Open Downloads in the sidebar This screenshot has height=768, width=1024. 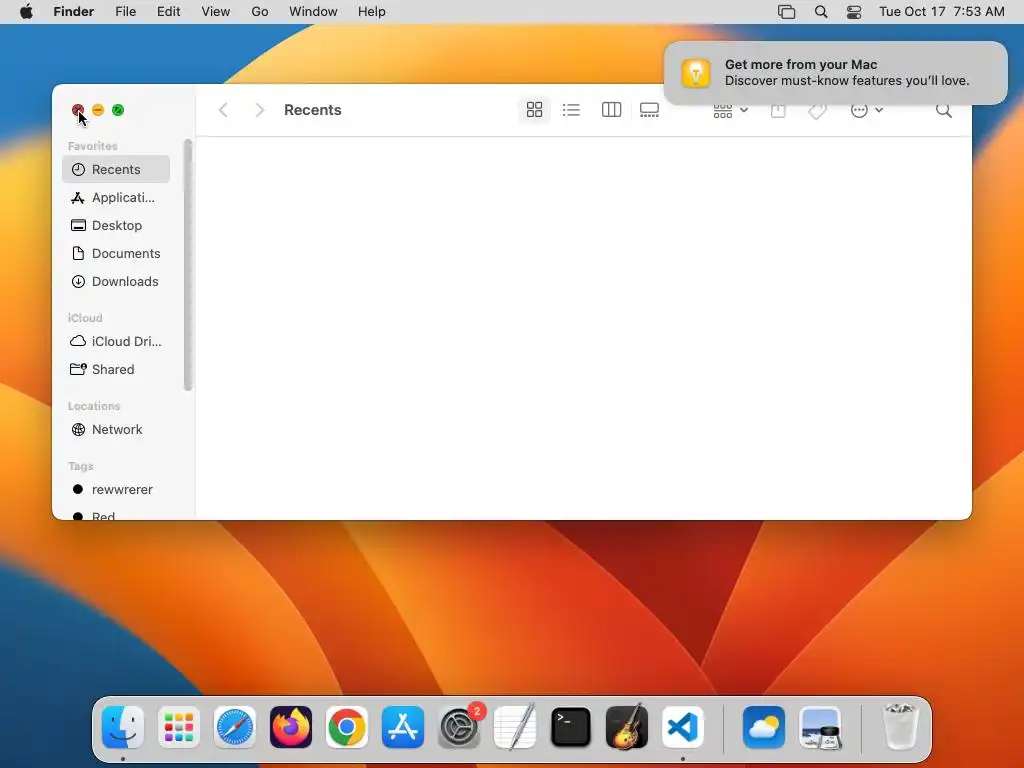[116, 281]
